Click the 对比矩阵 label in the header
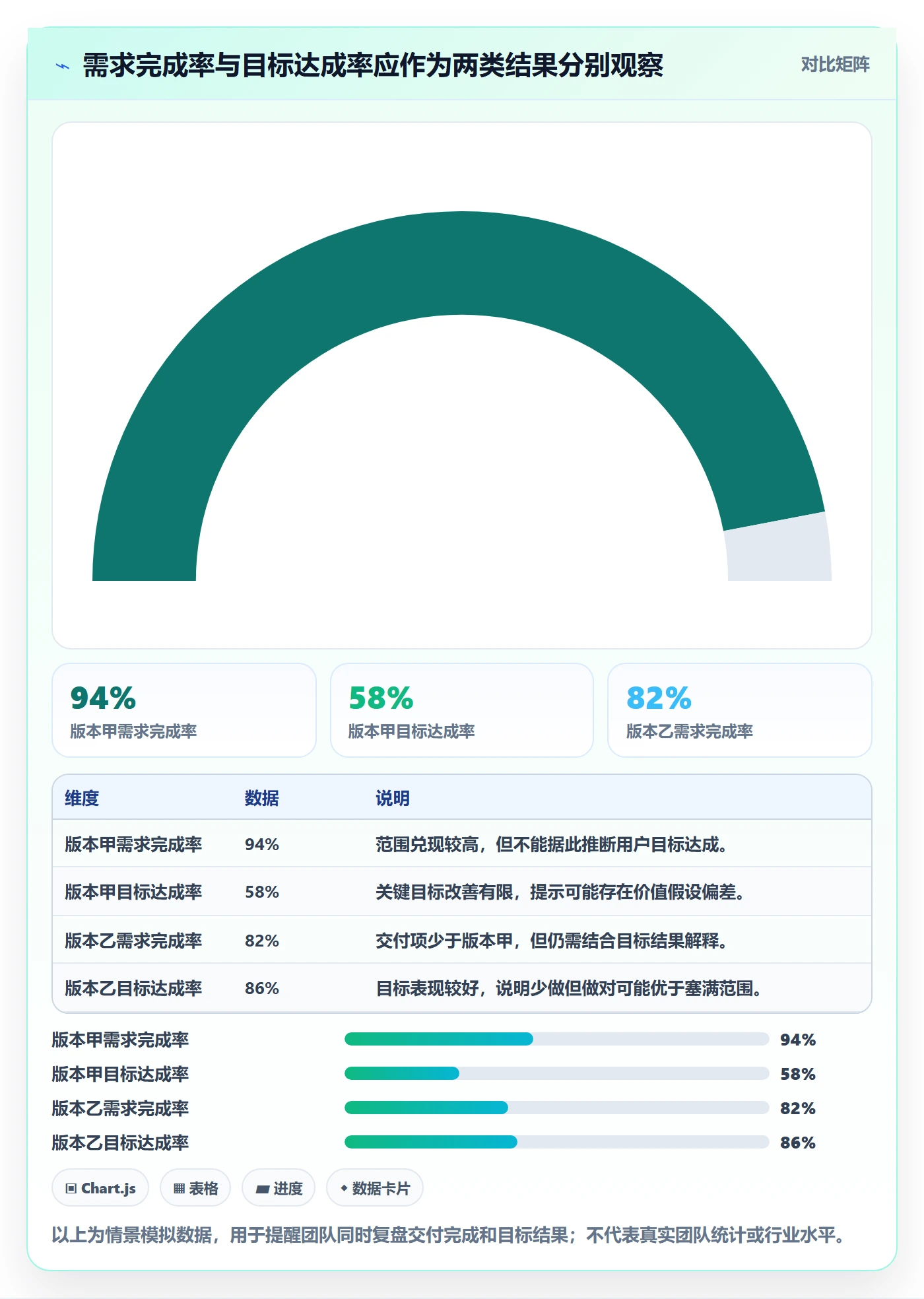The image size is (924, 1299). 835,65
